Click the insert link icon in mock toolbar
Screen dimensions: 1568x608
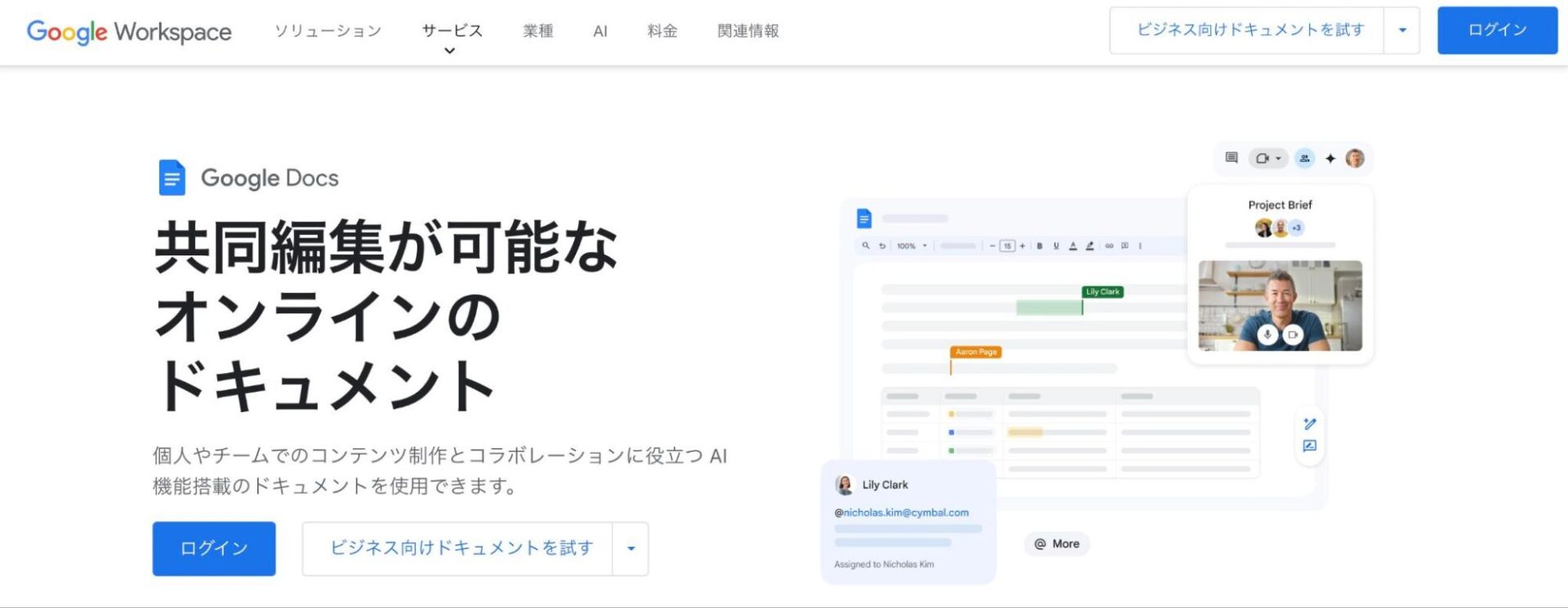pos(1109,246)
